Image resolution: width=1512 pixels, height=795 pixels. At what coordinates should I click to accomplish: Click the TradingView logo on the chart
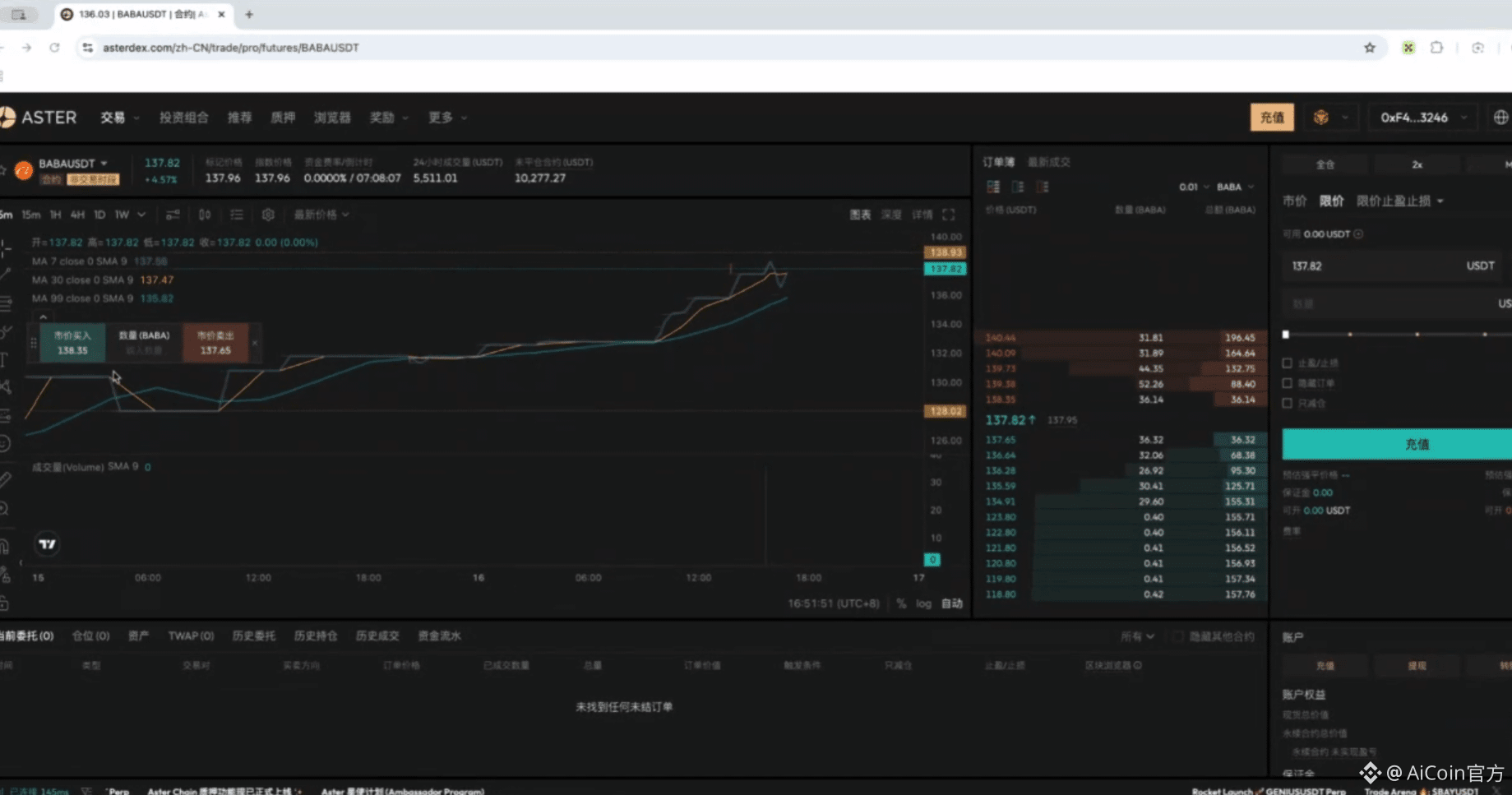(48, 544)
